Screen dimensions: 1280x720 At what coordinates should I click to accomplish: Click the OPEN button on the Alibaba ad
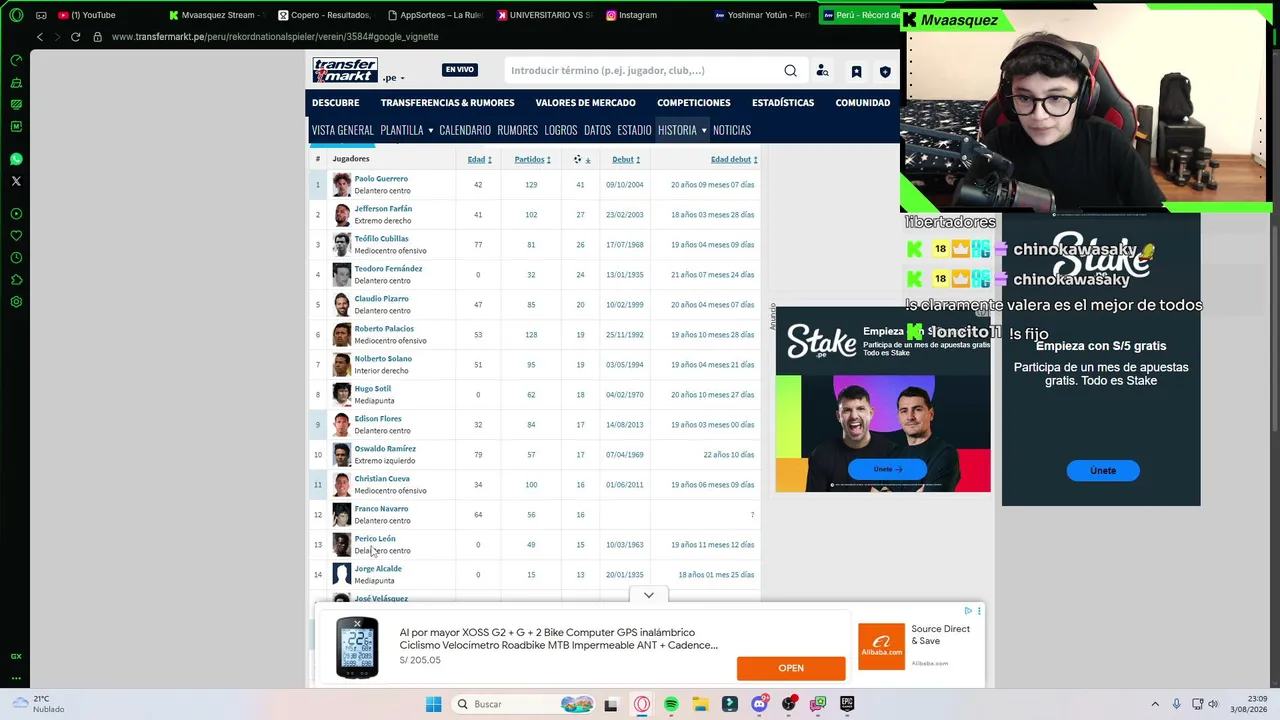[791, 668]
